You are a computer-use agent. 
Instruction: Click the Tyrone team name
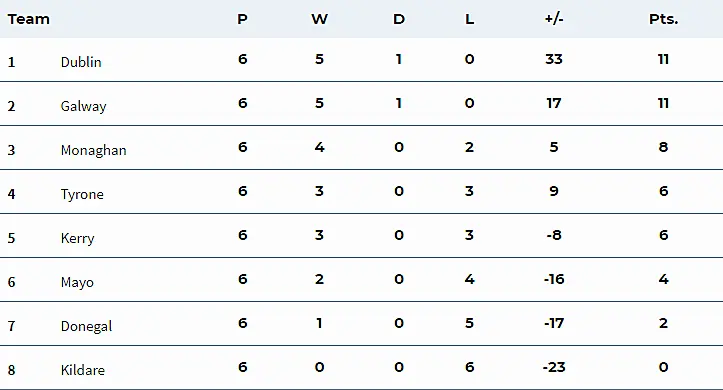82,195
